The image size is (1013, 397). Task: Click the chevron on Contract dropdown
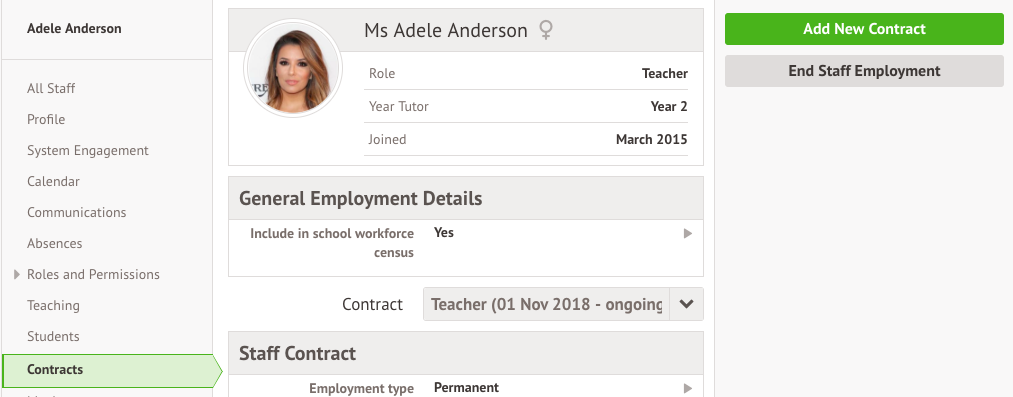(x=686, y=304)
